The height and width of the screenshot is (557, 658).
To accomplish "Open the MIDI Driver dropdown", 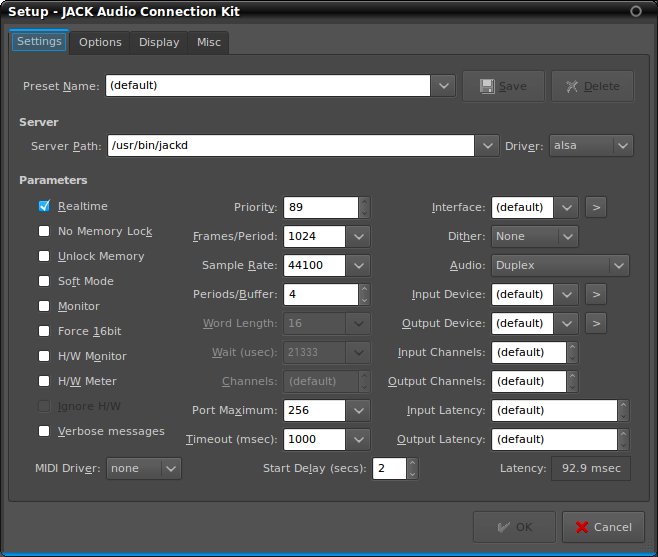I will tap(144, 468).
